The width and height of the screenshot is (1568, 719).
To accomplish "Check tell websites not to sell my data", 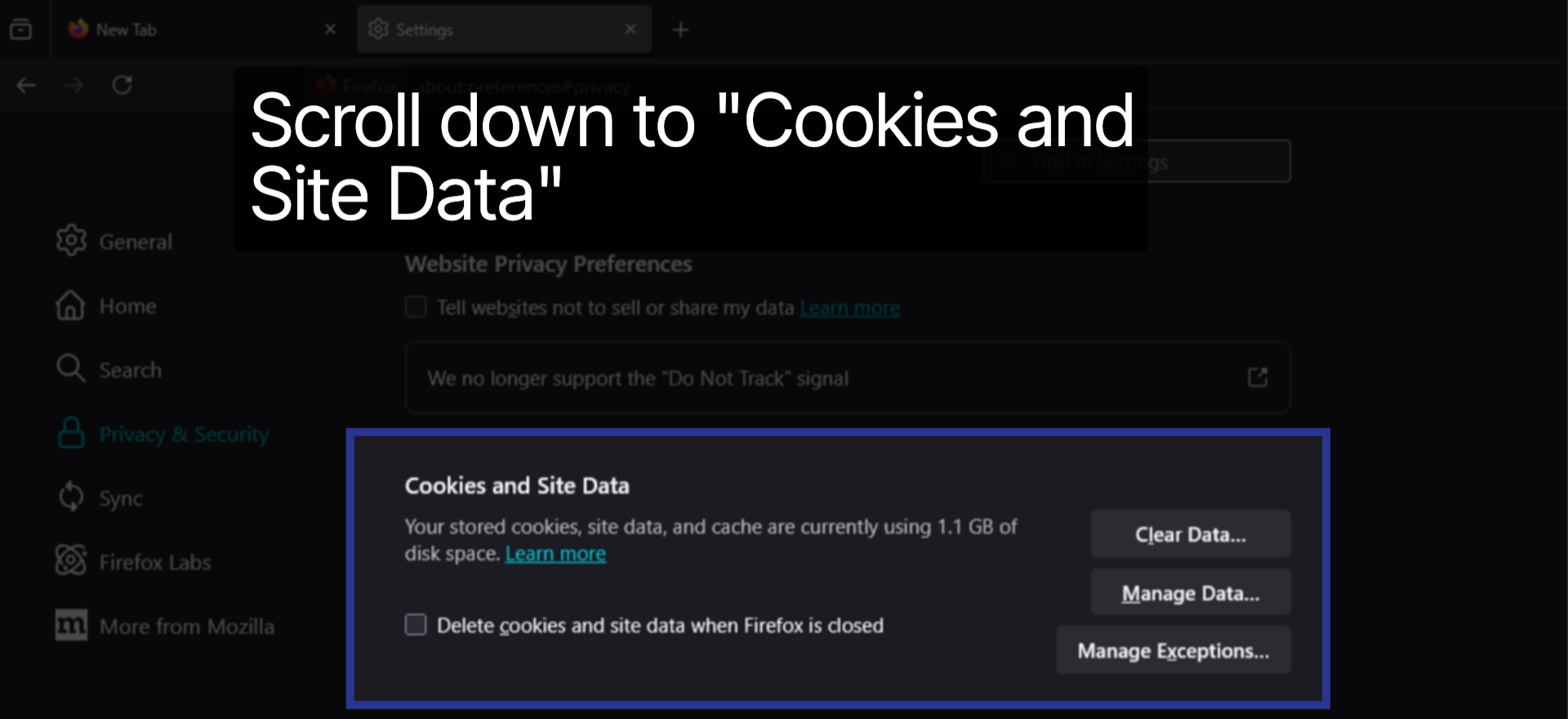I will click(x=416, y=306).
